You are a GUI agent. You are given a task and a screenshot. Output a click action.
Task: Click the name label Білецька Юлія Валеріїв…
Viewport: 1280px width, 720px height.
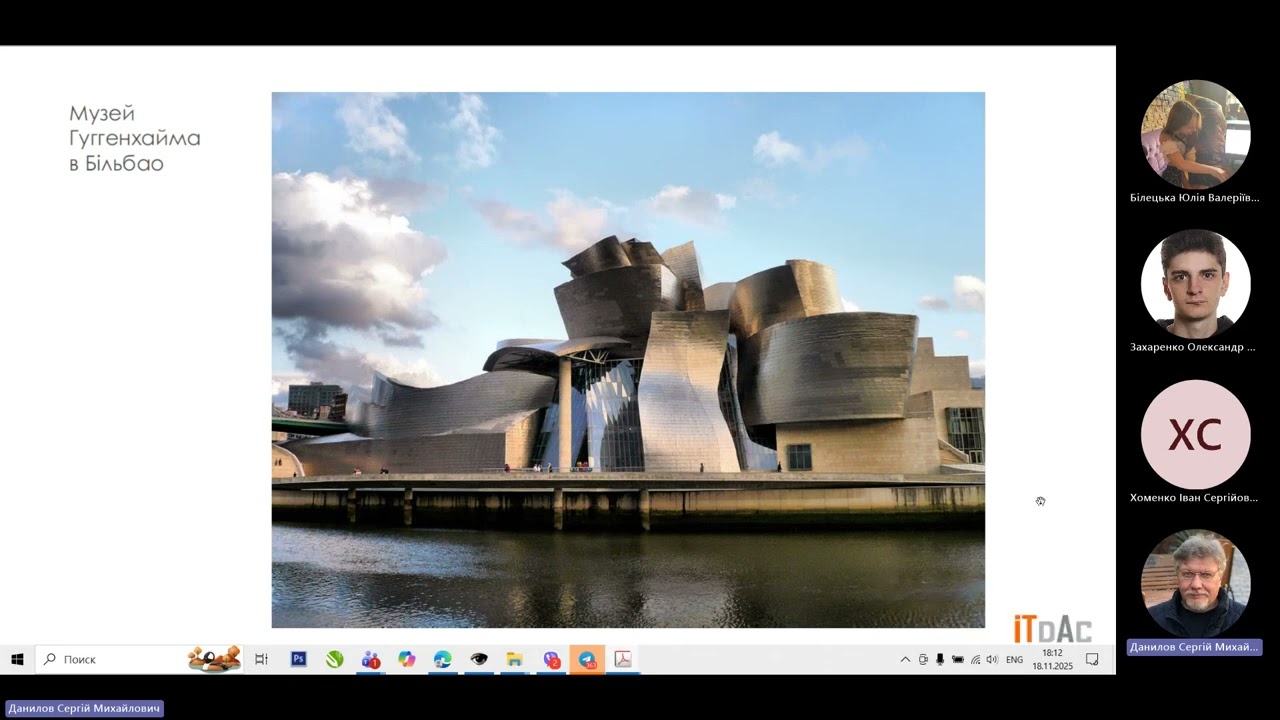point(1194,198)
